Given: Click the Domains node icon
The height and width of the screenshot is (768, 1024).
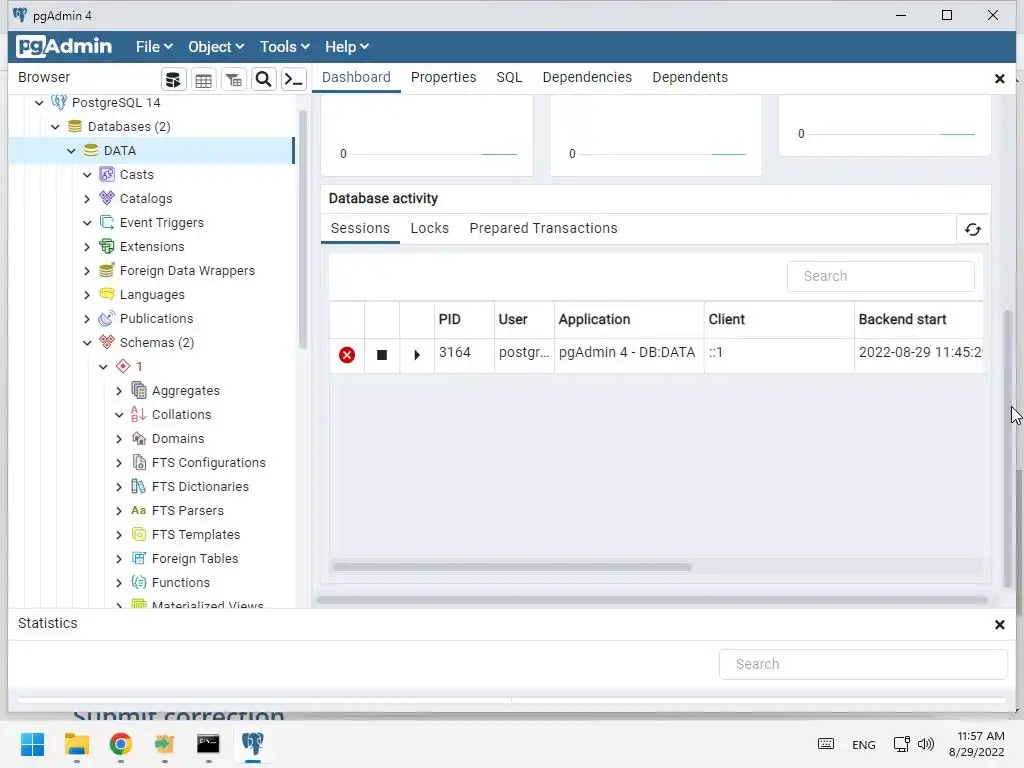Looking at the screenshot, I should (138, 438).
